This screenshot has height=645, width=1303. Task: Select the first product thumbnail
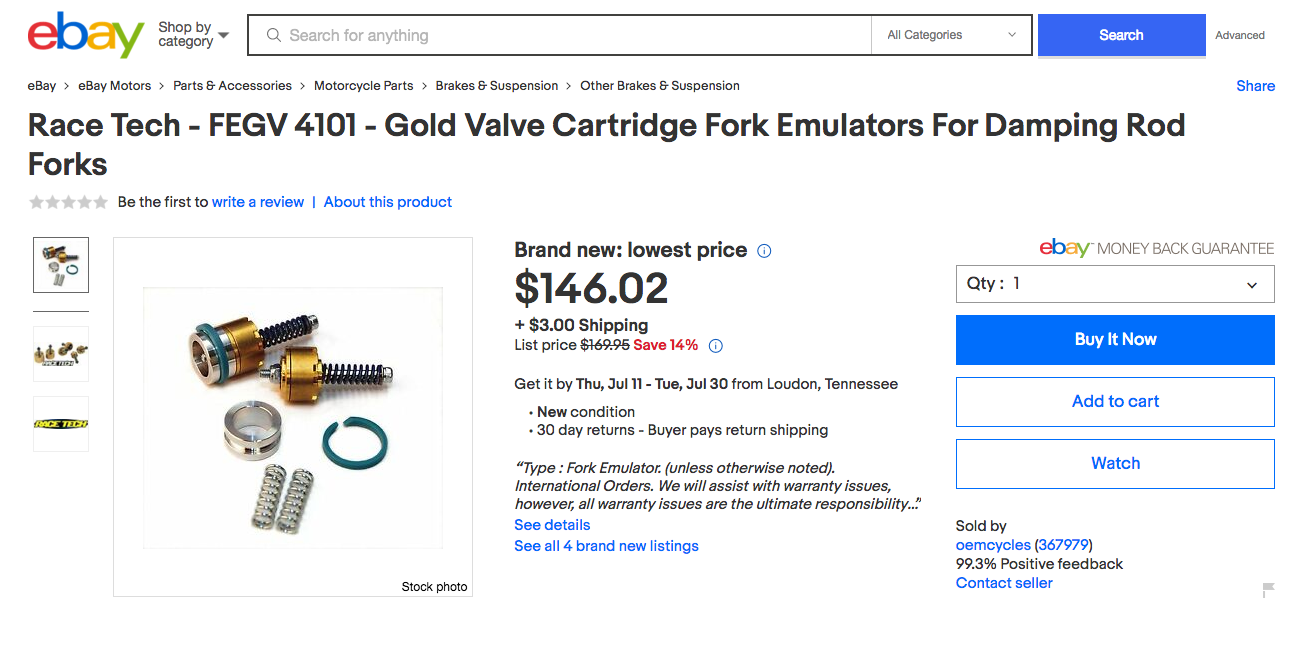[x=61, y=265]
